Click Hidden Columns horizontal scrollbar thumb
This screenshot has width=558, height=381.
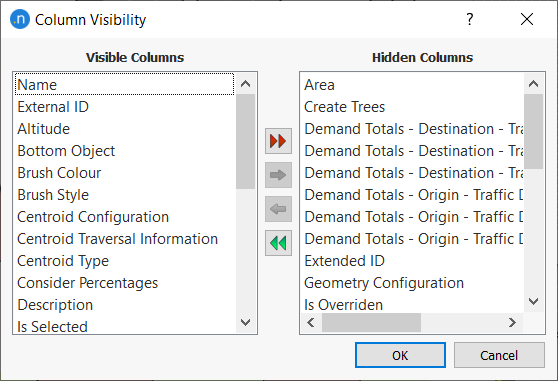[x=371, y=323]
